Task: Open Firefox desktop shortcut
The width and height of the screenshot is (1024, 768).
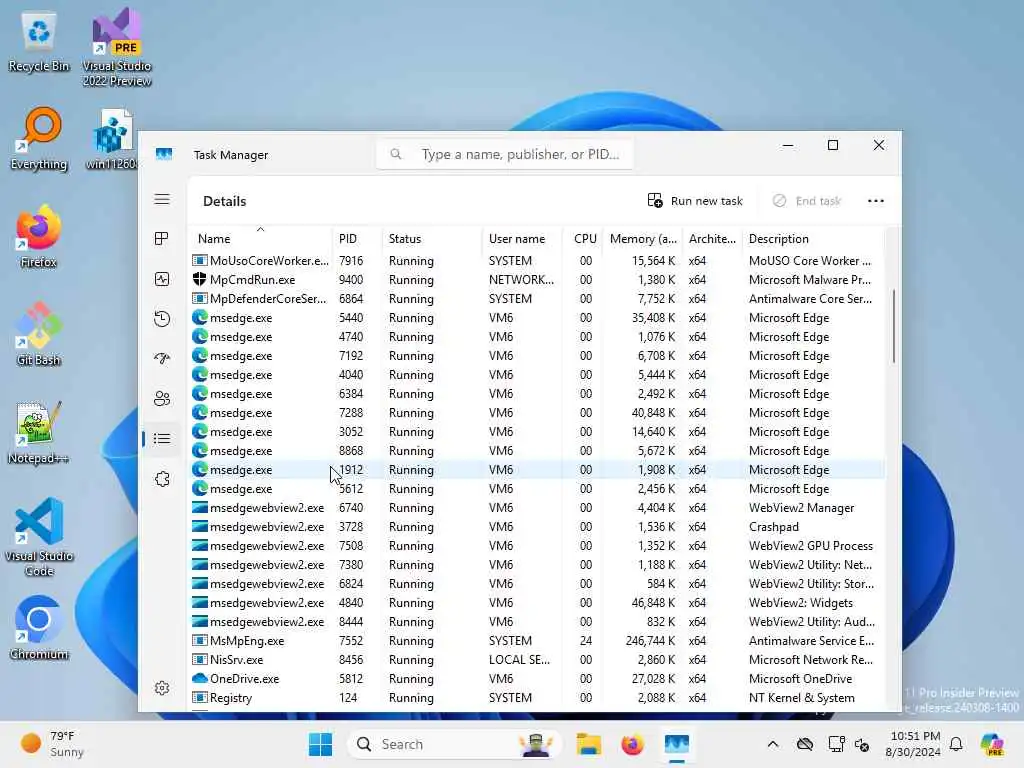Action: [39, 236]
